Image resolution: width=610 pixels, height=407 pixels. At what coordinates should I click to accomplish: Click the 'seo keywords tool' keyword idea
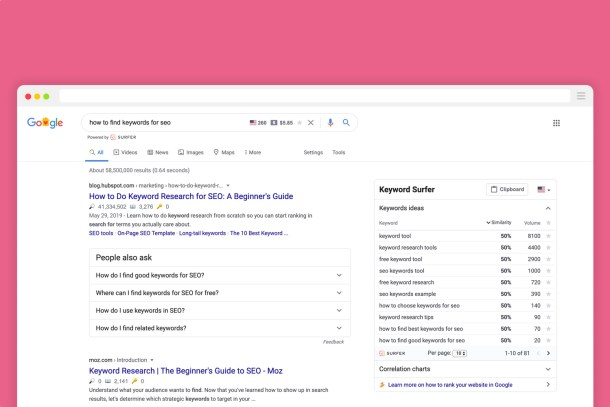coord(401,271)
